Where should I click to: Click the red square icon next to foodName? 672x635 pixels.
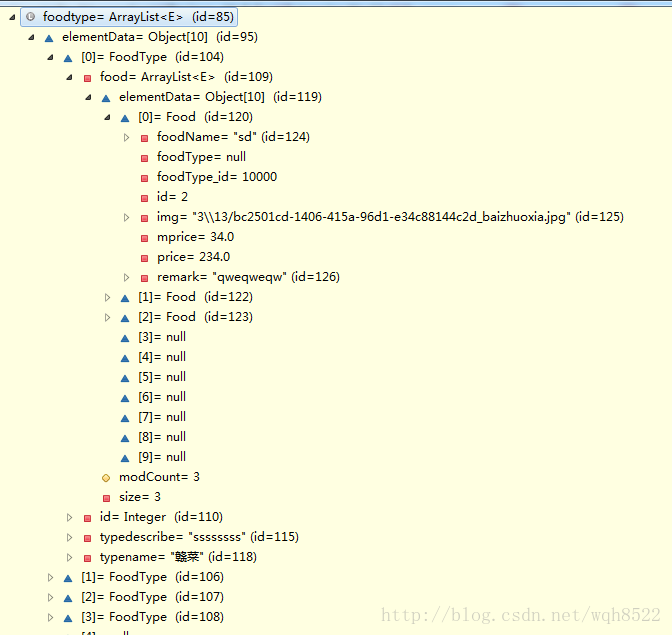pos(144,137)
